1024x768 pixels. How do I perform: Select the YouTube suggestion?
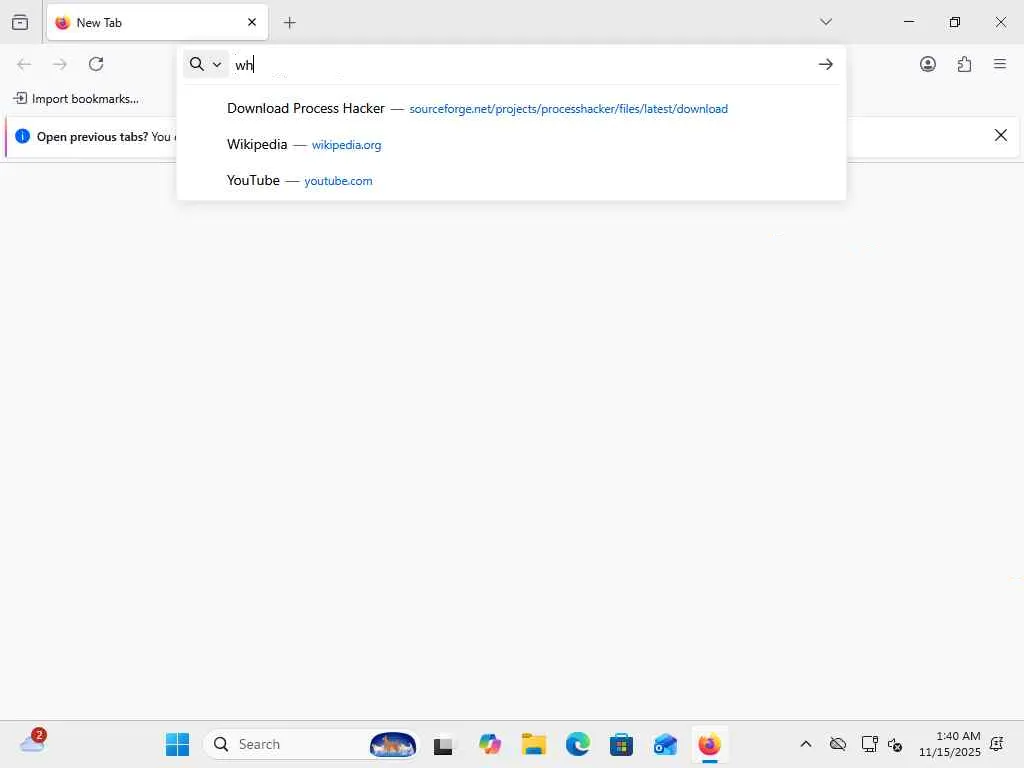click(x=511, y=180)
